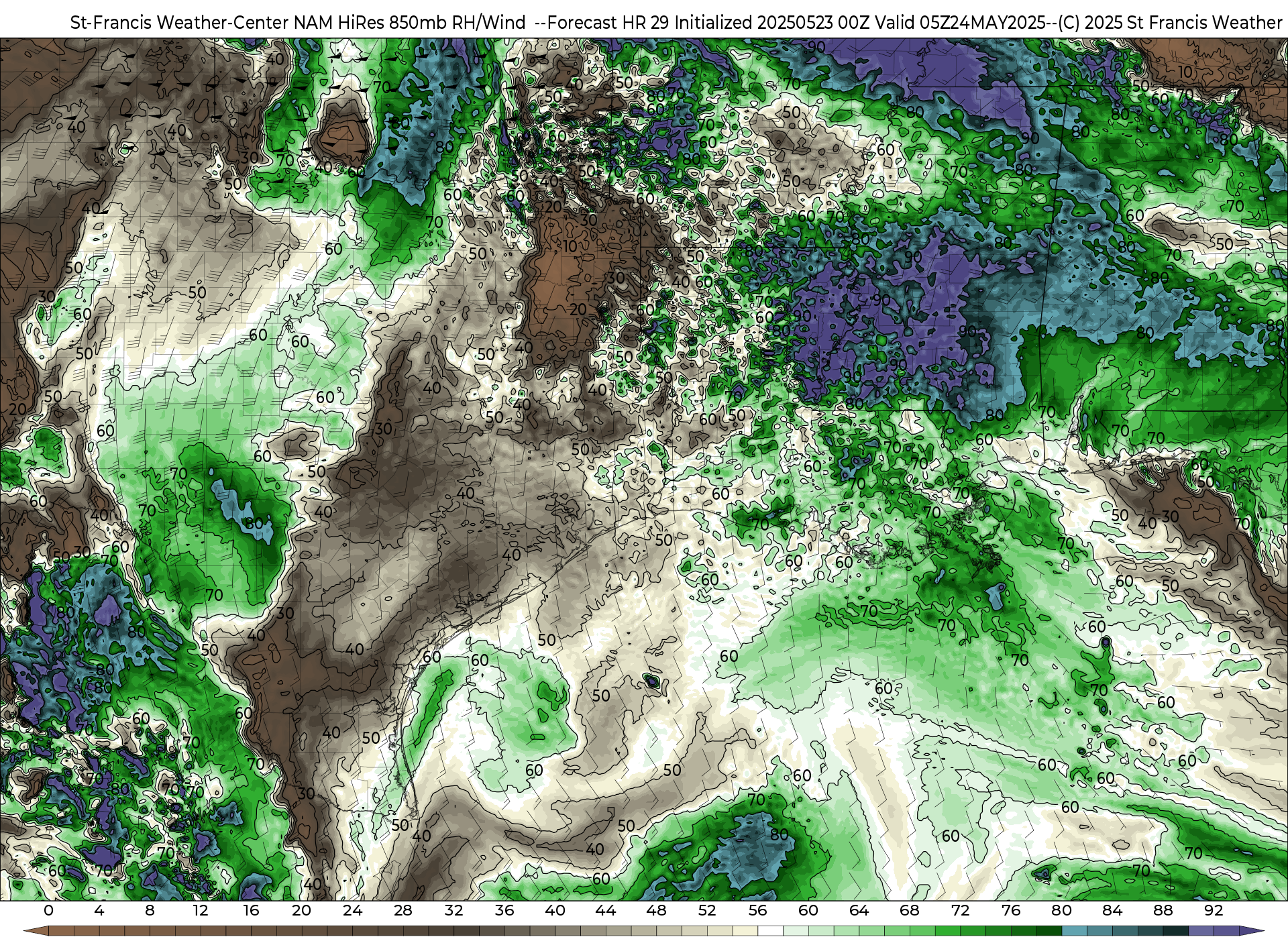Click the "68" tick label on the bottom color scale

[x=910, y=910]
